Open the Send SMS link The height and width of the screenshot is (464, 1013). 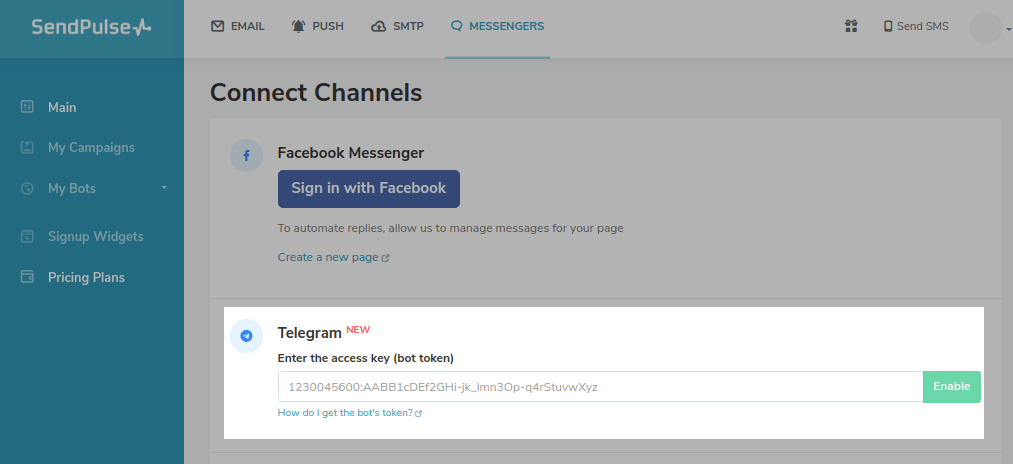pos(916,26)
